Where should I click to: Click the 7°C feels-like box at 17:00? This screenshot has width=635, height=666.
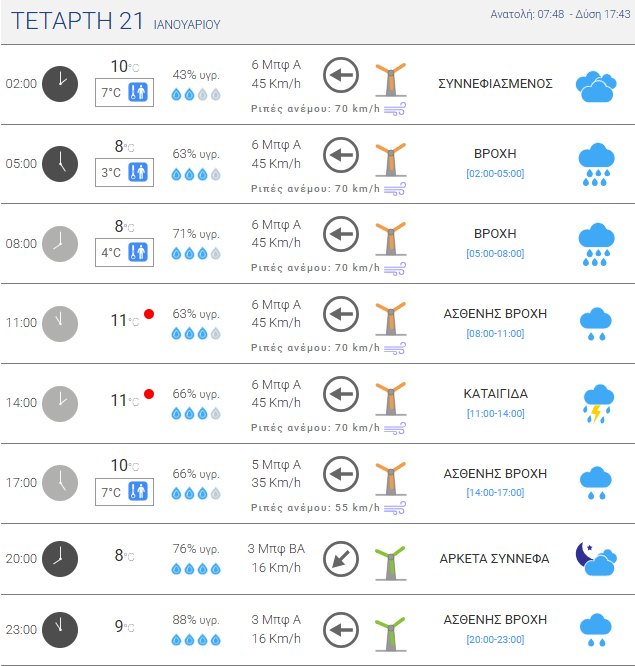(x=125, y=492)
